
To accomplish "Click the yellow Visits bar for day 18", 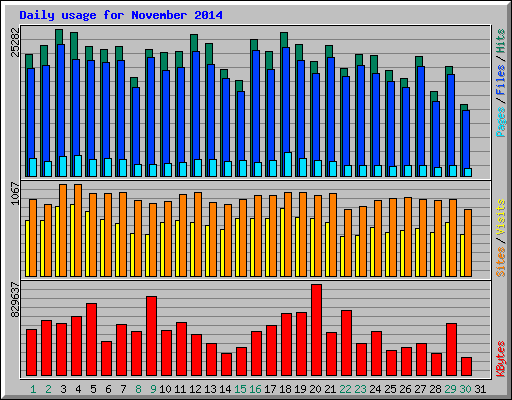I will click(x=282, y=242).
